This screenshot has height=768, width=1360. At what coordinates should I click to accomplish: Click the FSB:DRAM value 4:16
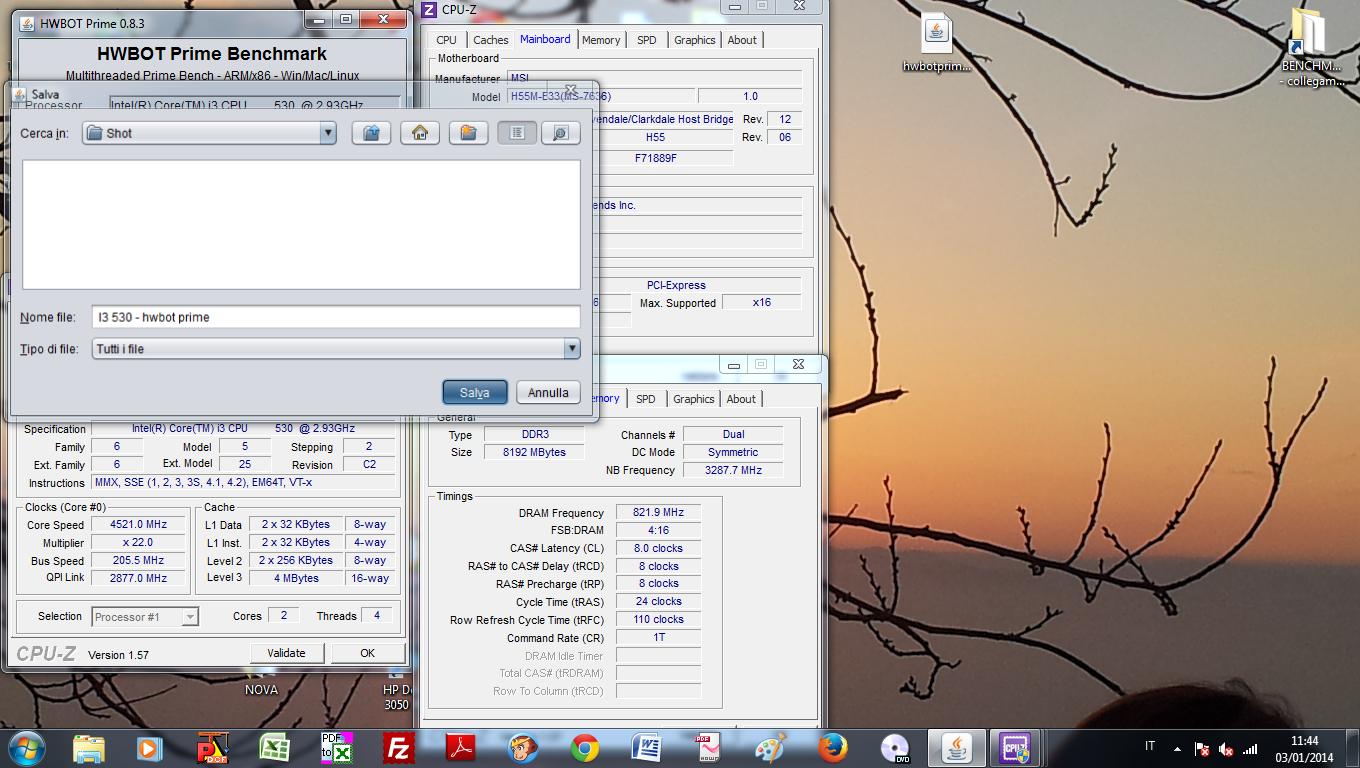[658, 530]
